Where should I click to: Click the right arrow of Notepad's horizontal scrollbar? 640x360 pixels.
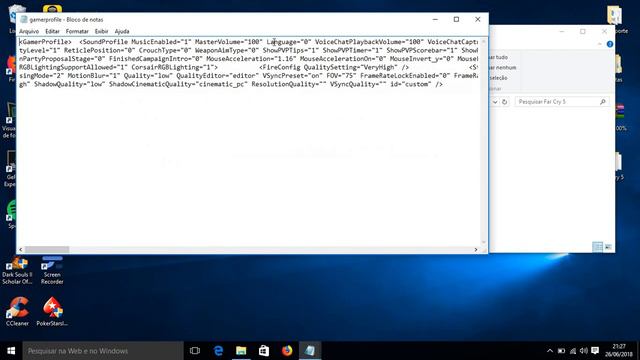pyautogui.click(x=476, y=249)
